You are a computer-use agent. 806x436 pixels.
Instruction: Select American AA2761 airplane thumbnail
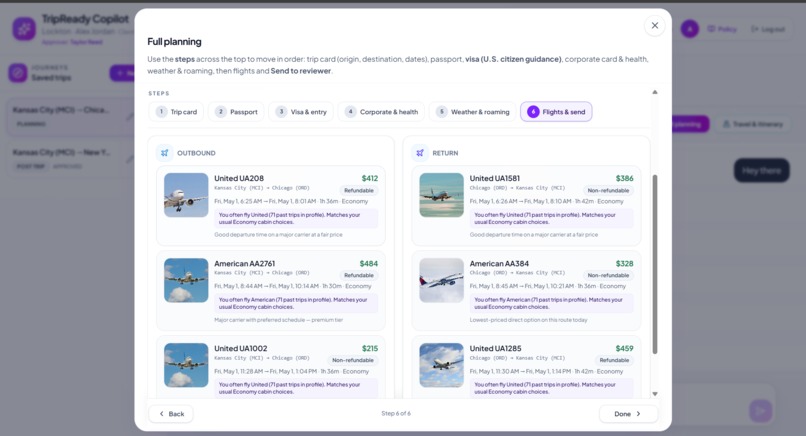pyautogui.click(x=186, y=280)
